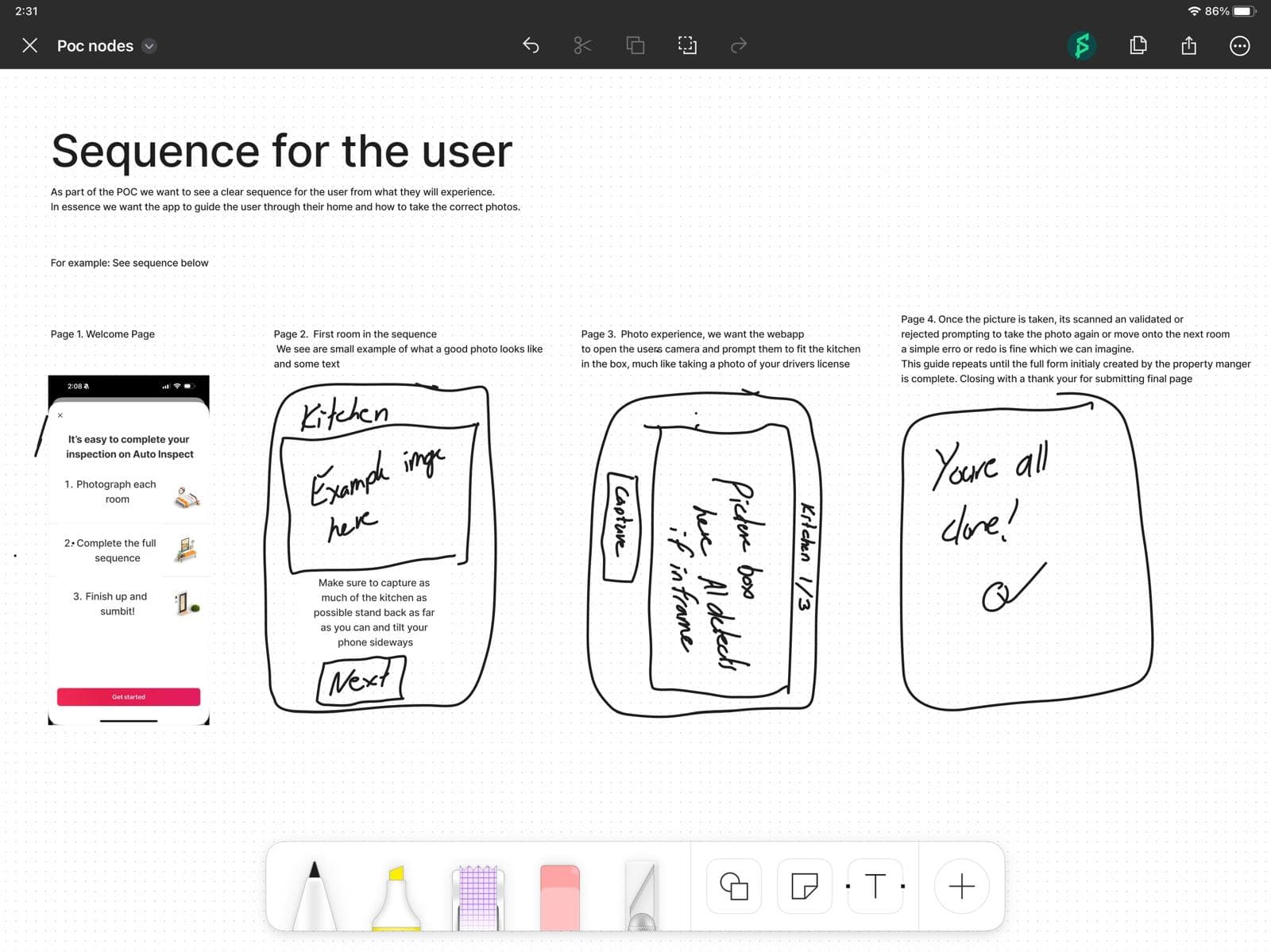The height and width of the screenshot is (952, 1271).
Task: Open the board pages icon
Action: (x=1138, y=45)
